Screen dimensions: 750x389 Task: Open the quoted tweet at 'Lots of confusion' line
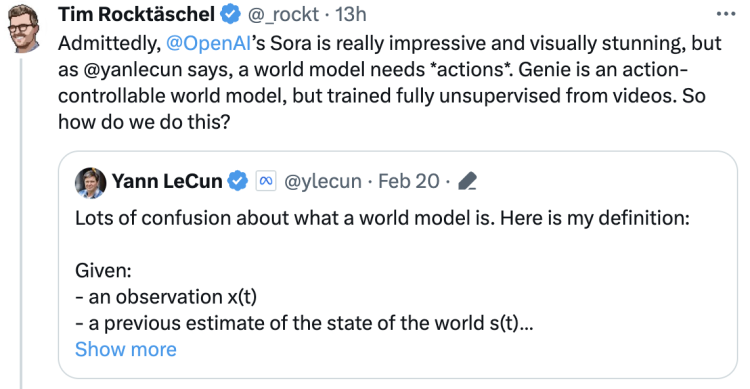pyautogui.click(x=383, y=218)
